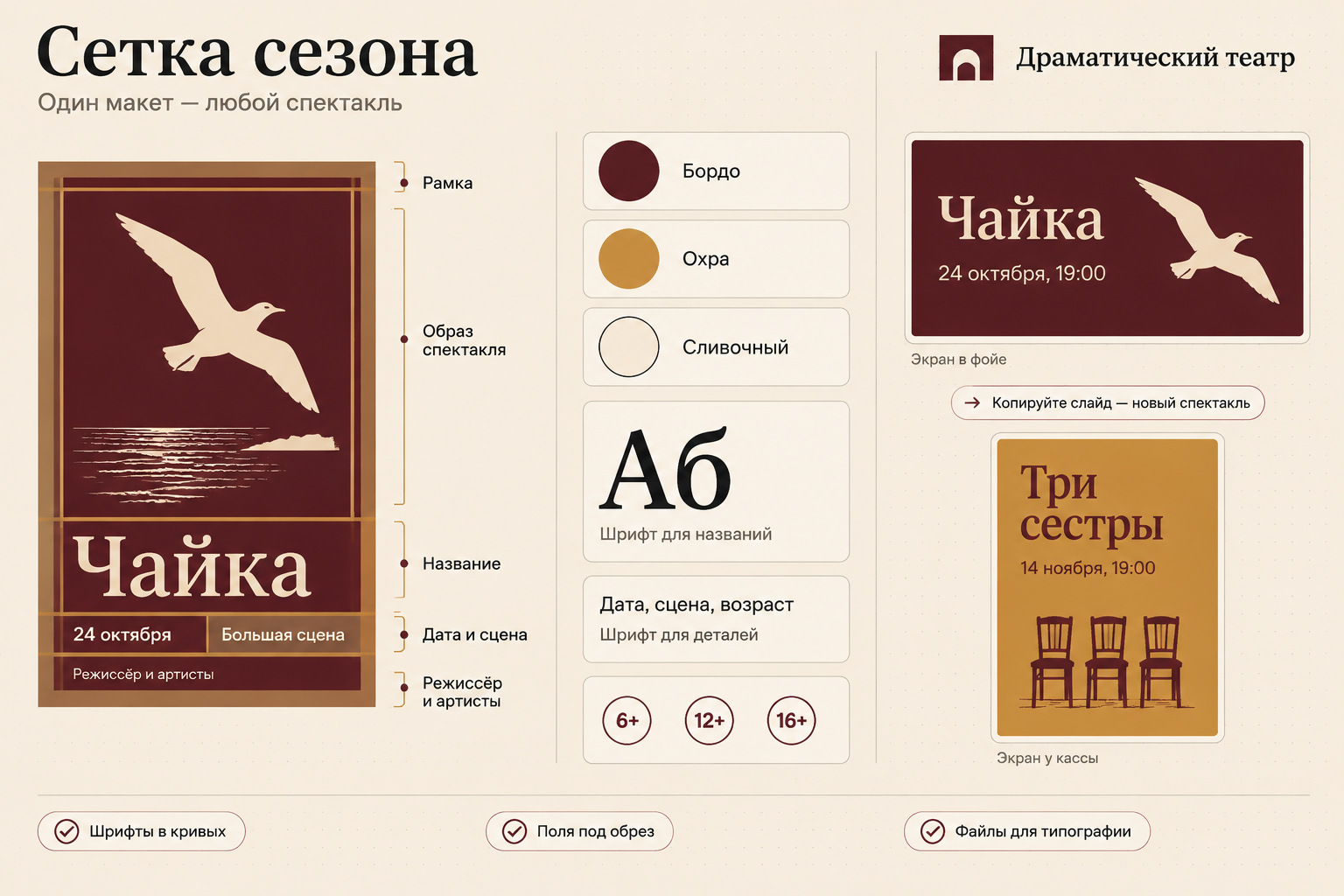Click the 24 октября field on poster
Screen dimensions: 1344x896
[x=129, y=634]
